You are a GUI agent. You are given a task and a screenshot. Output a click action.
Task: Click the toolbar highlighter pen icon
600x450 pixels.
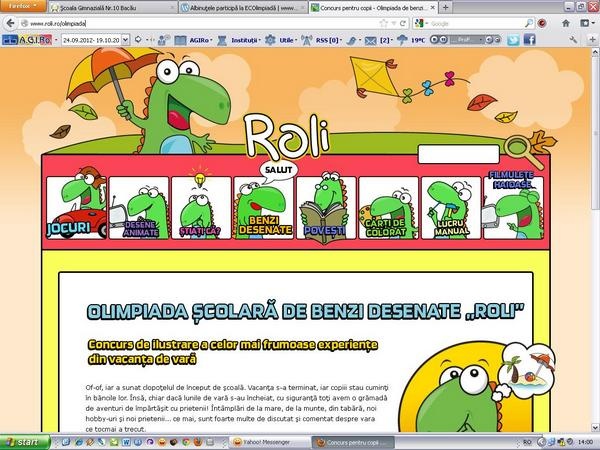click(351, 40)
